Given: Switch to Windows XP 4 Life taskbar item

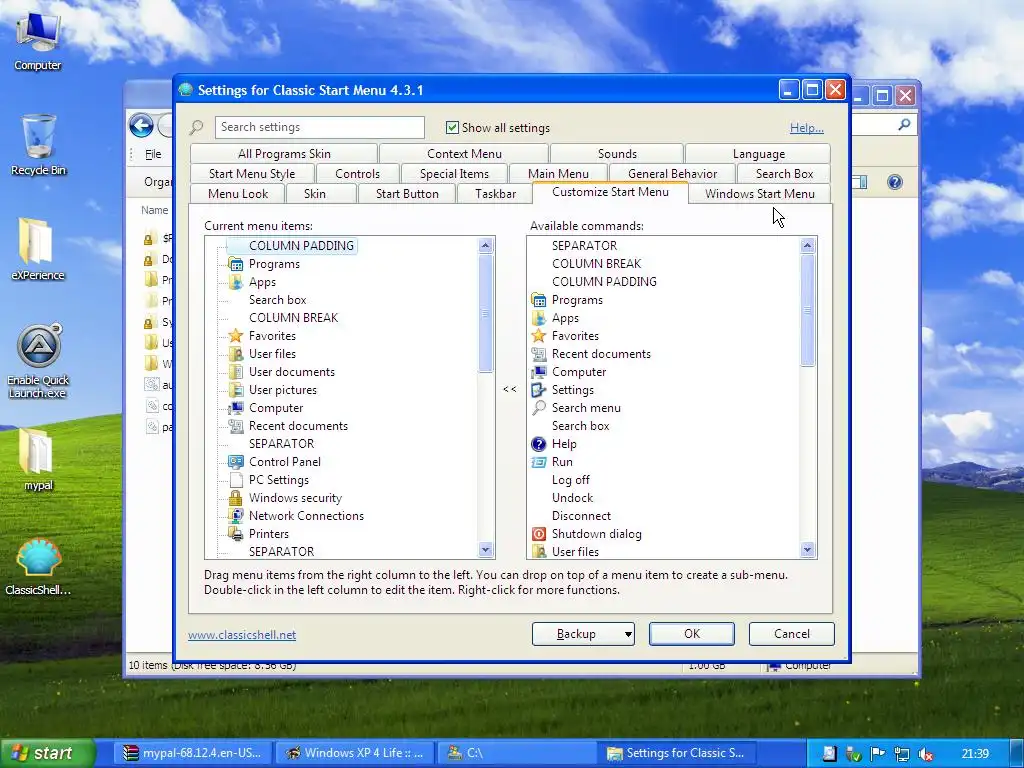Looking at the screenshot, I should [353, 753].
